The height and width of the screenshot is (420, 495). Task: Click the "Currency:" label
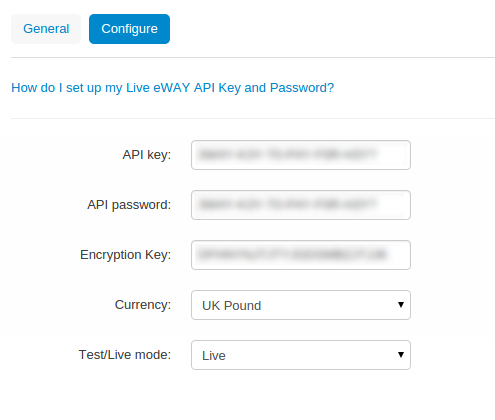(143, 305)
